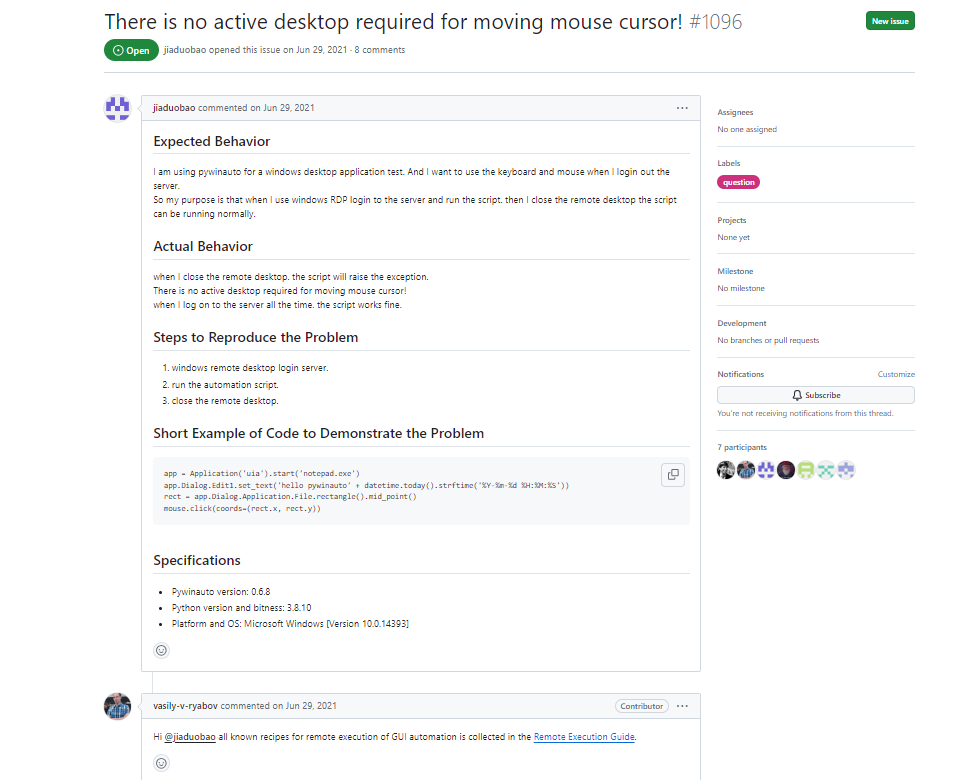
Task: Click vasily-v-ryabov's avatar beside second comment
Action: coord(117,706)
